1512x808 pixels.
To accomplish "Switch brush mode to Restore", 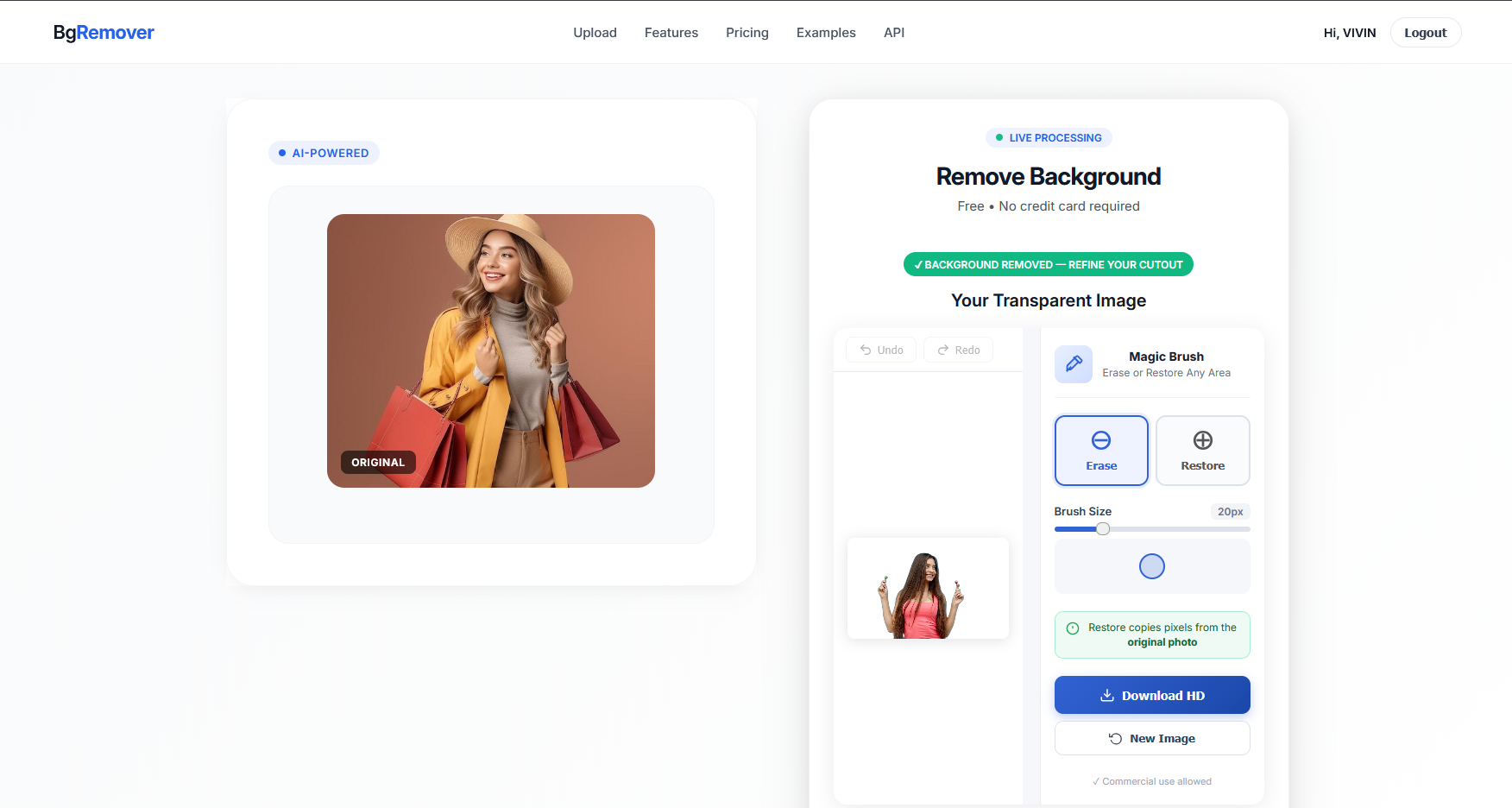I will tap(1202, 451).
